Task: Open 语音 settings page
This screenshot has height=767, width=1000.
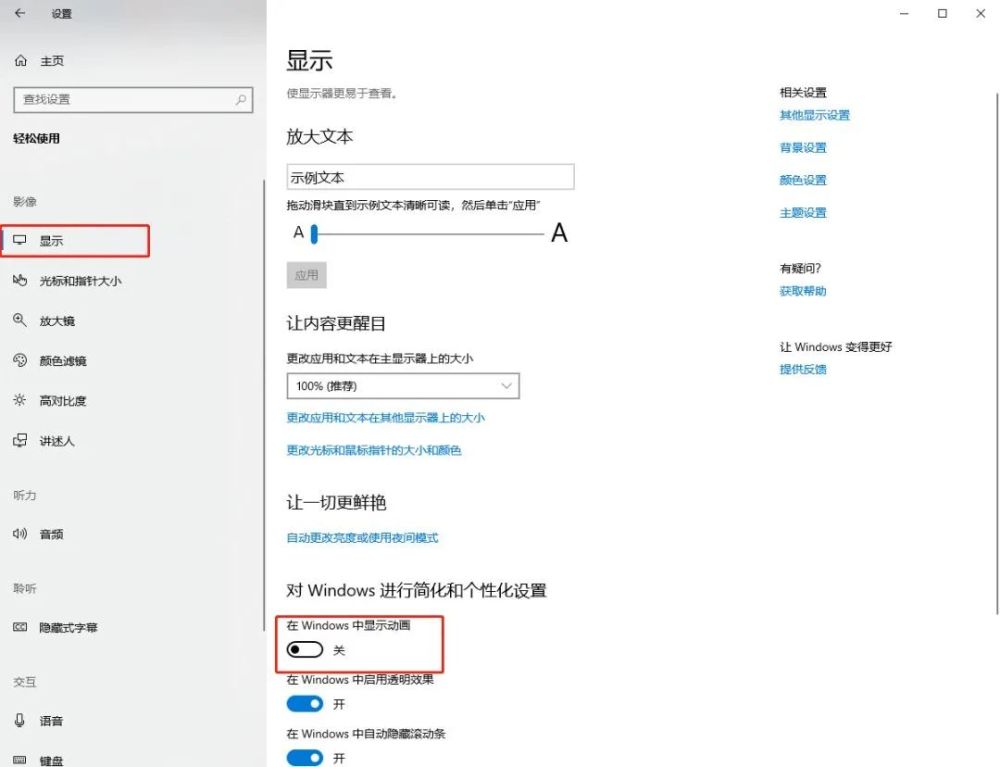Action: [x=51, y=721]
